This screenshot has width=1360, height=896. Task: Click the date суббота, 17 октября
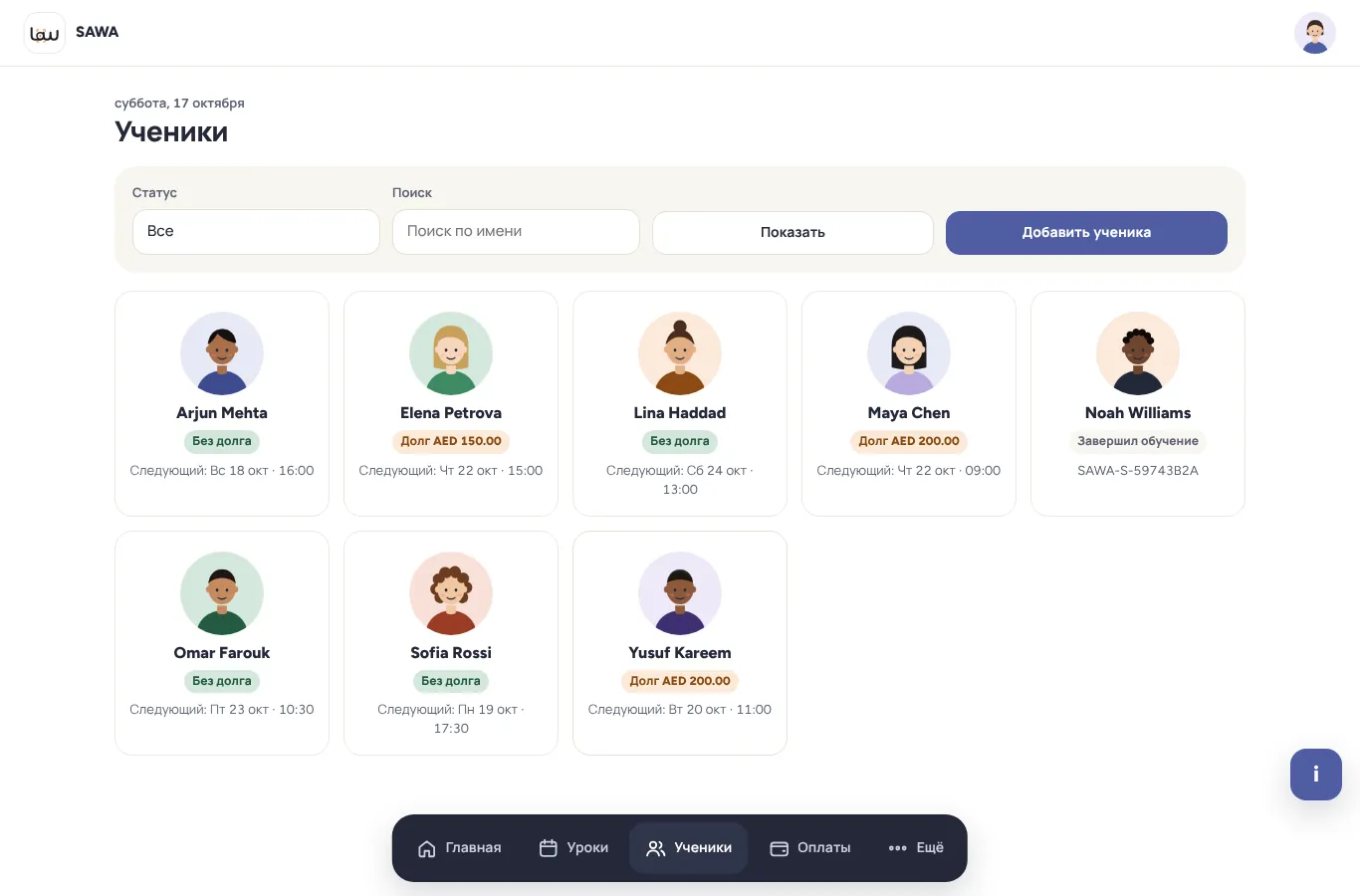pyautogui.click(x=179, y=103)
